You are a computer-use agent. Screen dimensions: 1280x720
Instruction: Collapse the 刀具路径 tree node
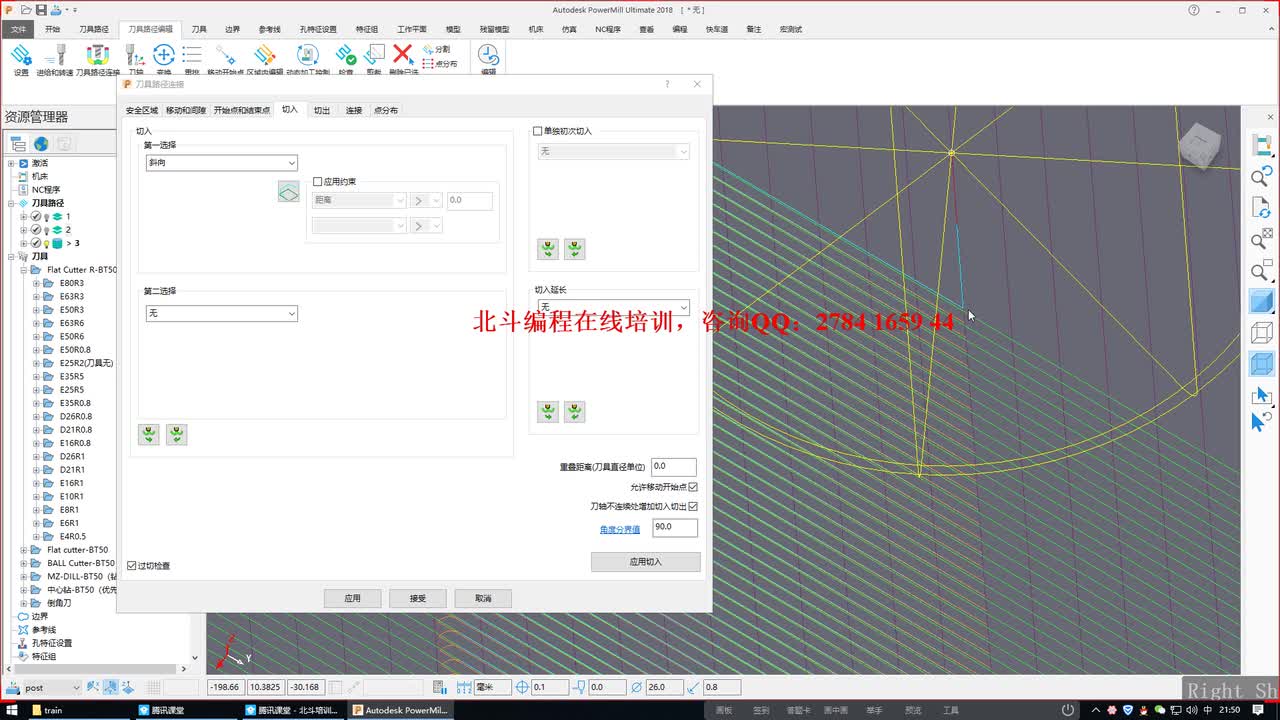coord(11,203)
